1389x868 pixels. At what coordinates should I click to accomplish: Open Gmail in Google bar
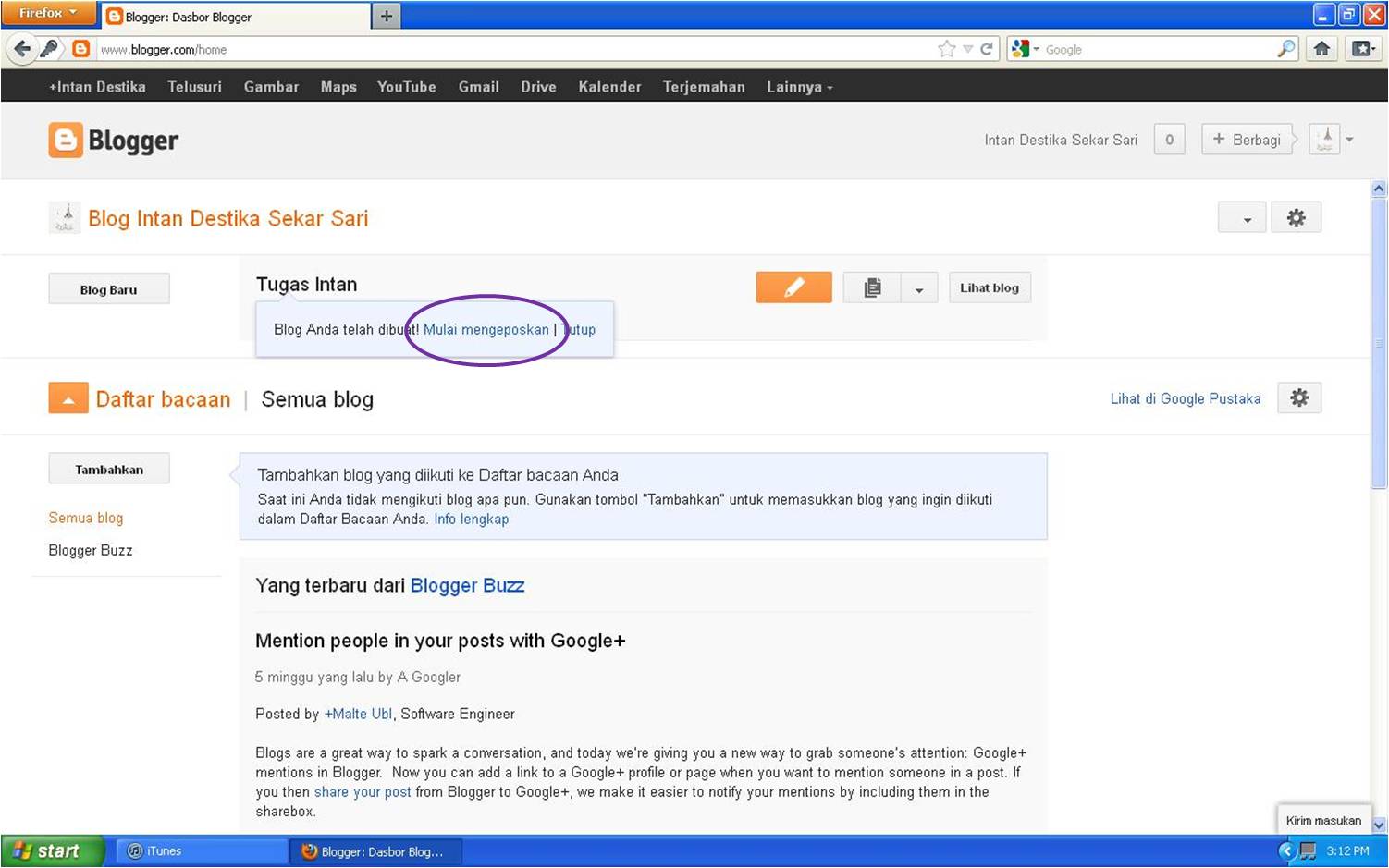click(478, 87)
